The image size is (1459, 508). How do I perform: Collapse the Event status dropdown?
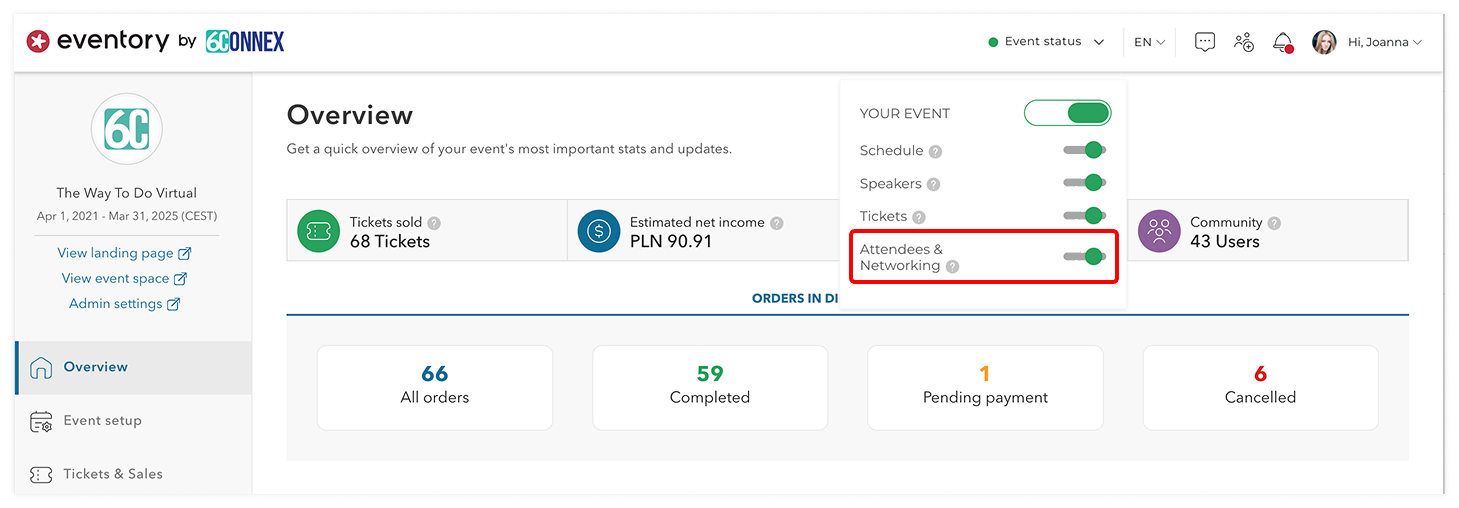tap(1046, 42)
